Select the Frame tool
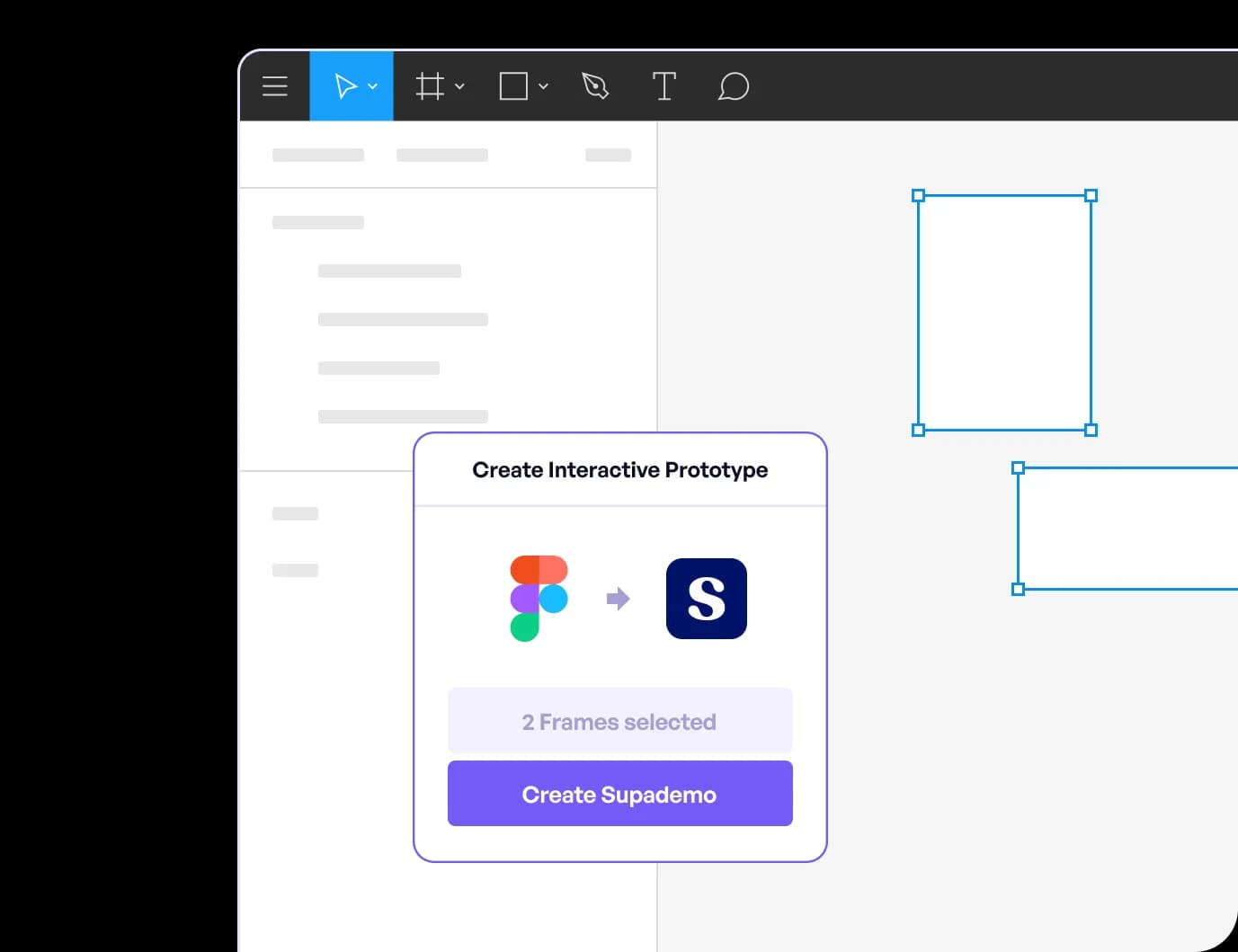The image size is (1238, 952). (430, 85)
